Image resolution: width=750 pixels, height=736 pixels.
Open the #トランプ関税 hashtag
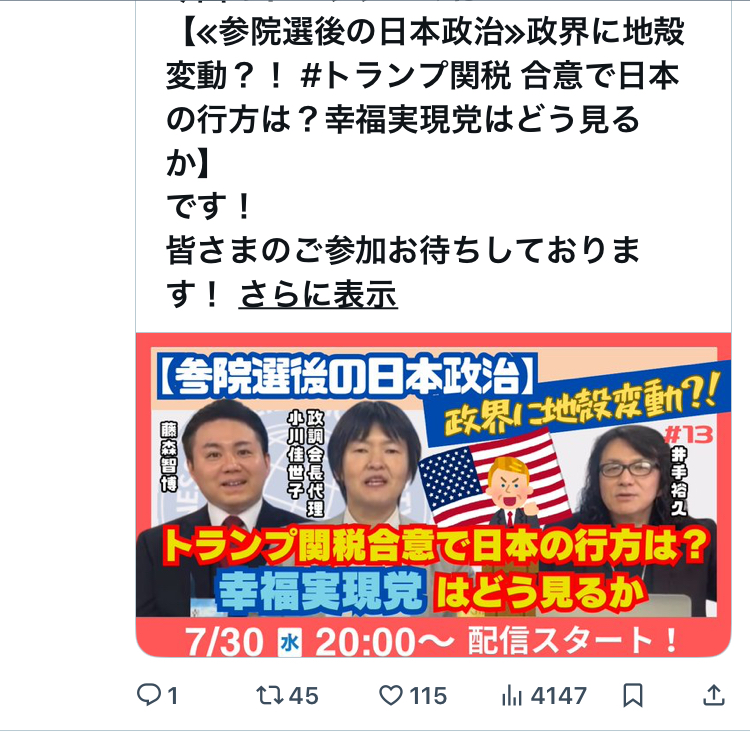(x=406, y=75)
